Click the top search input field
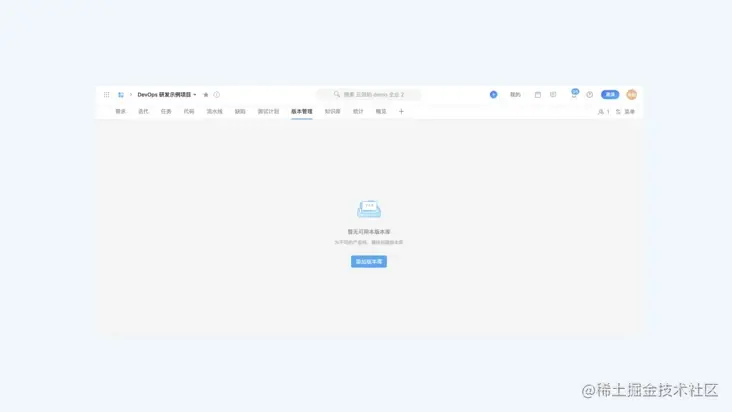Screen dimensions: 732x412 [369, 95]
